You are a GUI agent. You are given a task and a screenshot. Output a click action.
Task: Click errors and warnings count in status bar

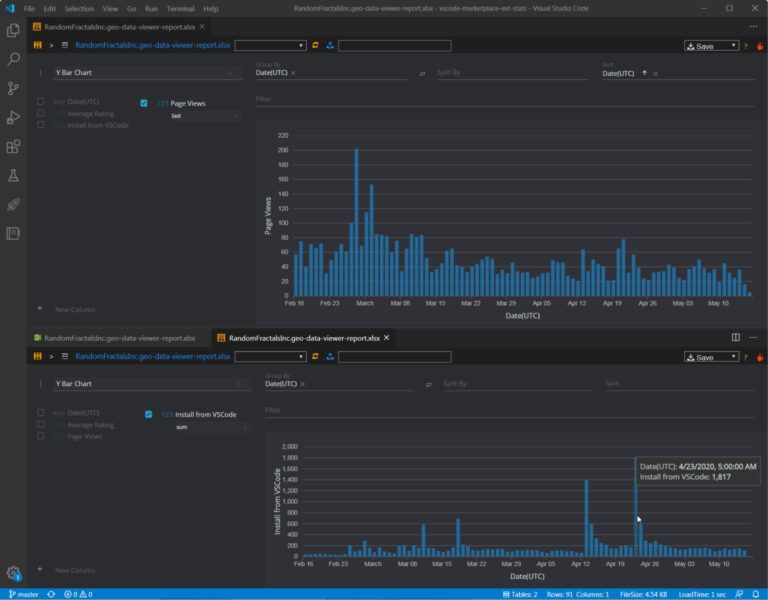pyautogui.click(x=78, y=594)
